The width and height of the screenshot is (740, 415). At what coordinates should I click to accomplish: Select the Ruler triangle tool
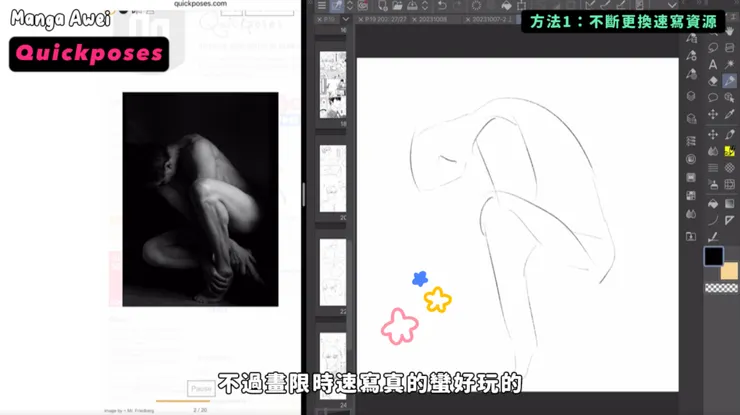click(730, 220)
